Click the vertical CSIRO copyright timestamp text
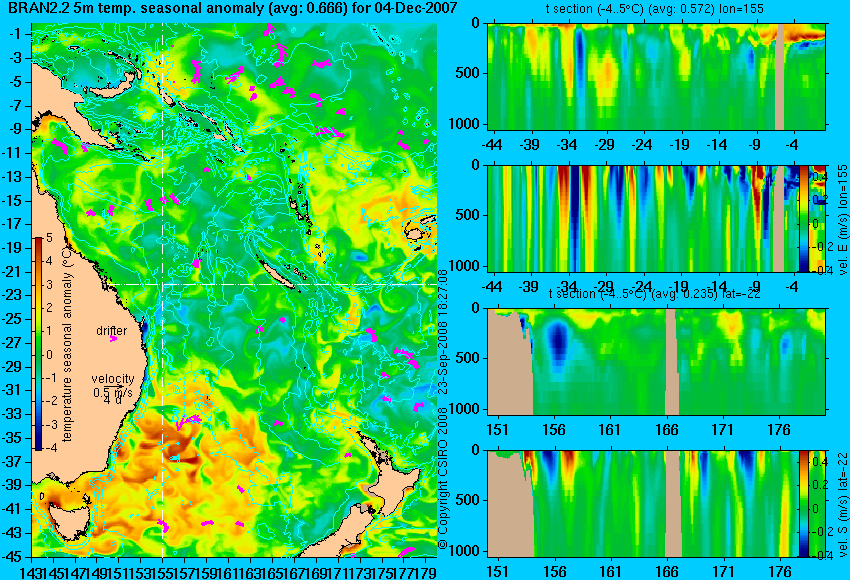The image size is (850, 580). click(442, 409)
